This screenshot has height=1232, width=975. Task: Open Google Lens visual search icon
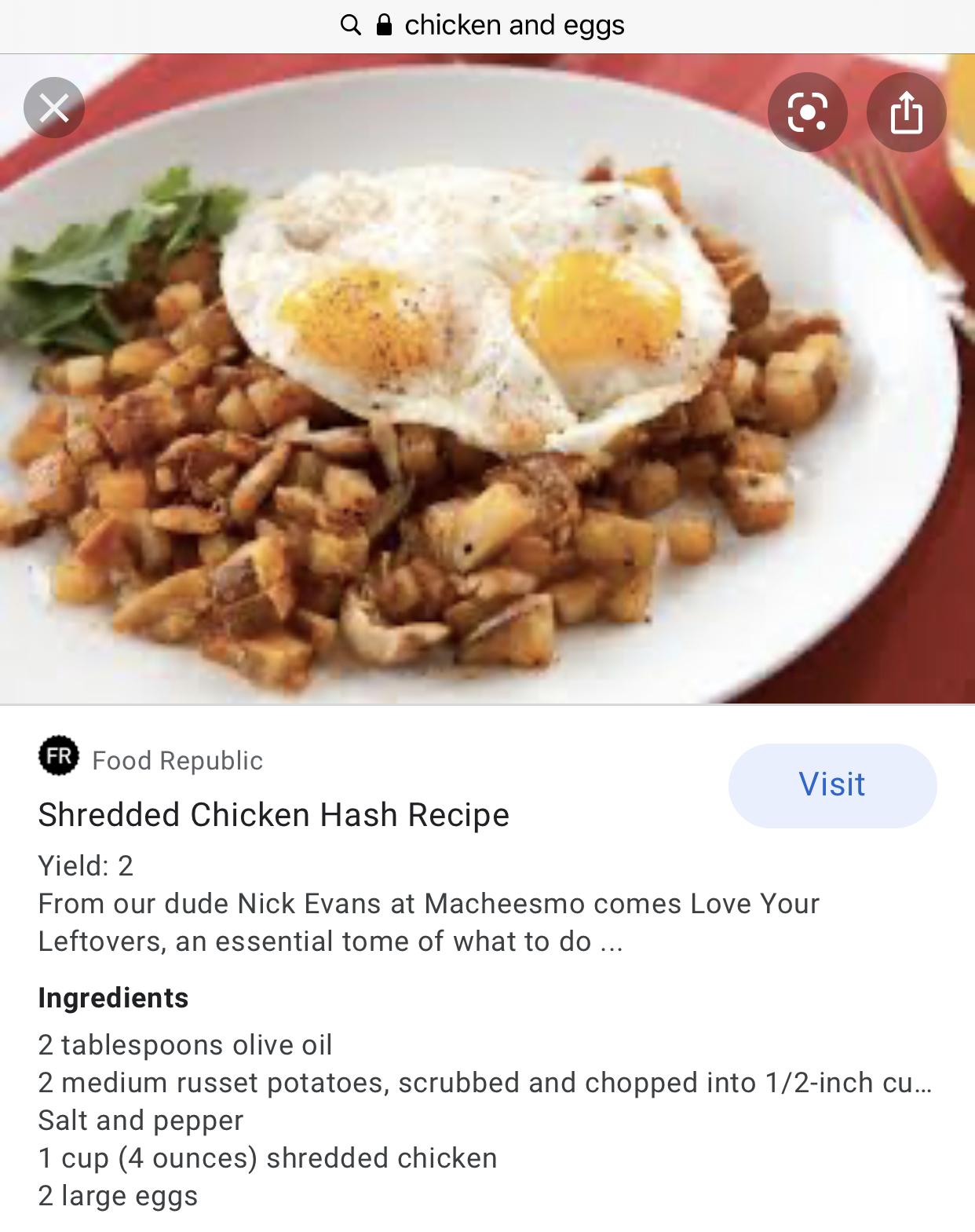click(x=808, y=112)
